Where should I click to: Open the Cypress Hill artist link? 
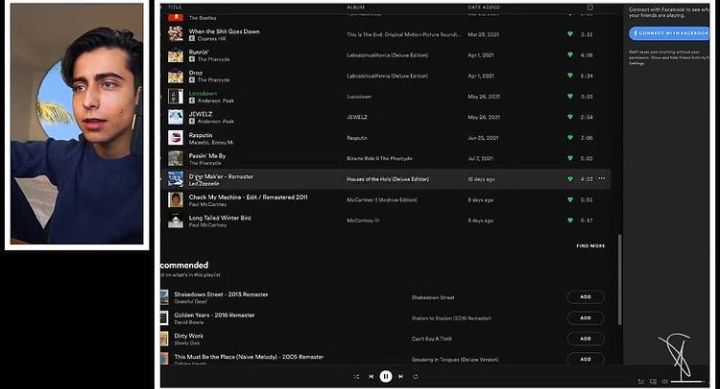[212, 39]
